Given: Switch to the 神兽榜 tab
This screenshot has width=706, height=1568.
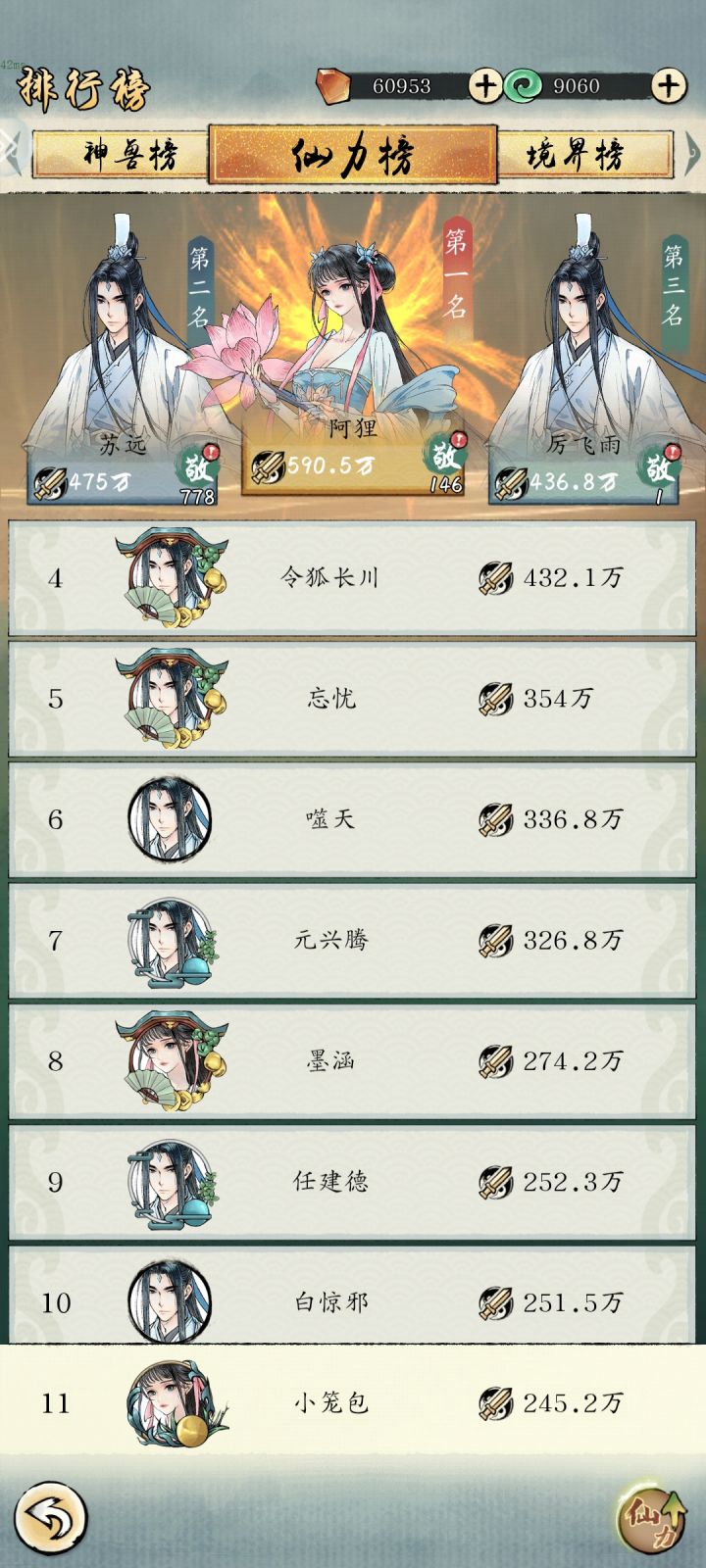Looking at the screenshot, I should click(x=122, y=154).
